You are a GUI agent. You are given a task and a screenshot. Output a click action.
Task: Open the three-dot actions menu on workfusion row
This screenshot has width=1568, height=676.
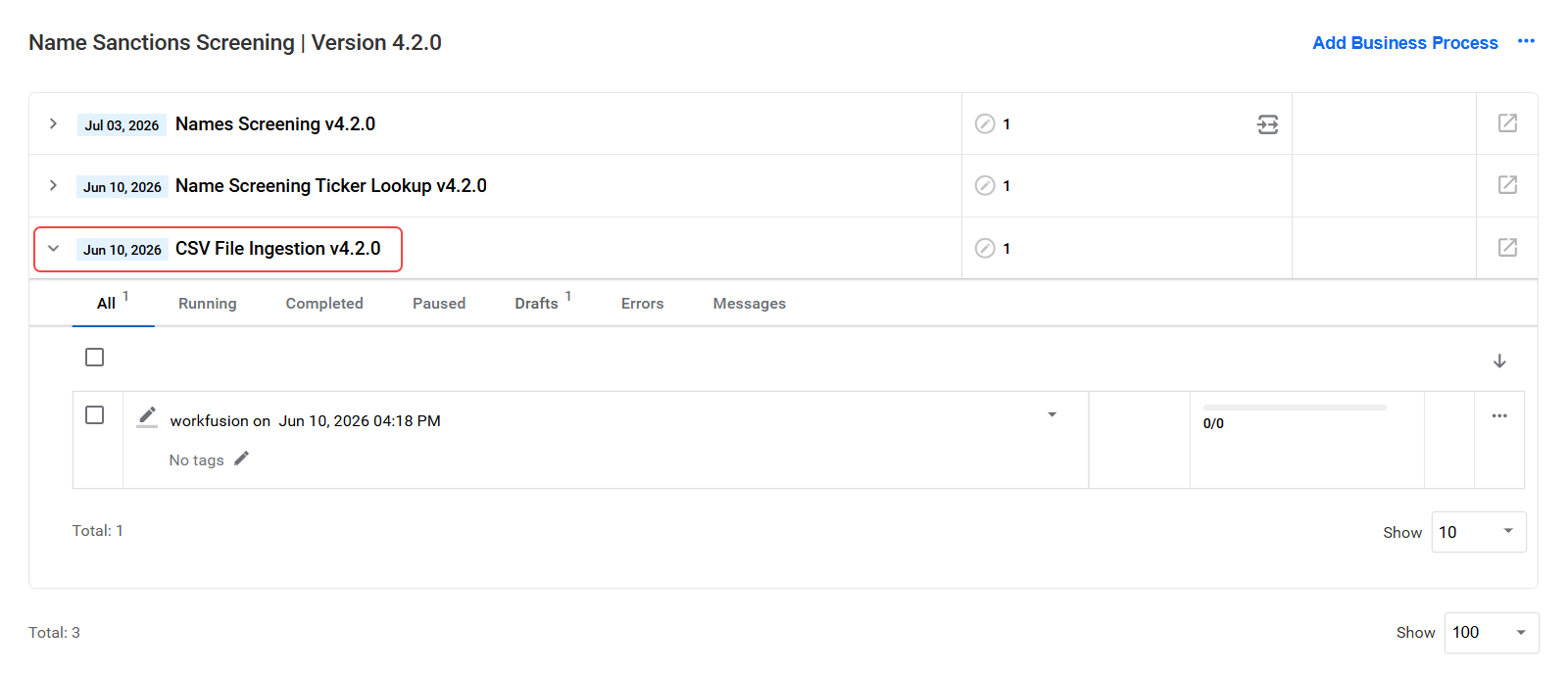click(1499, 416)
